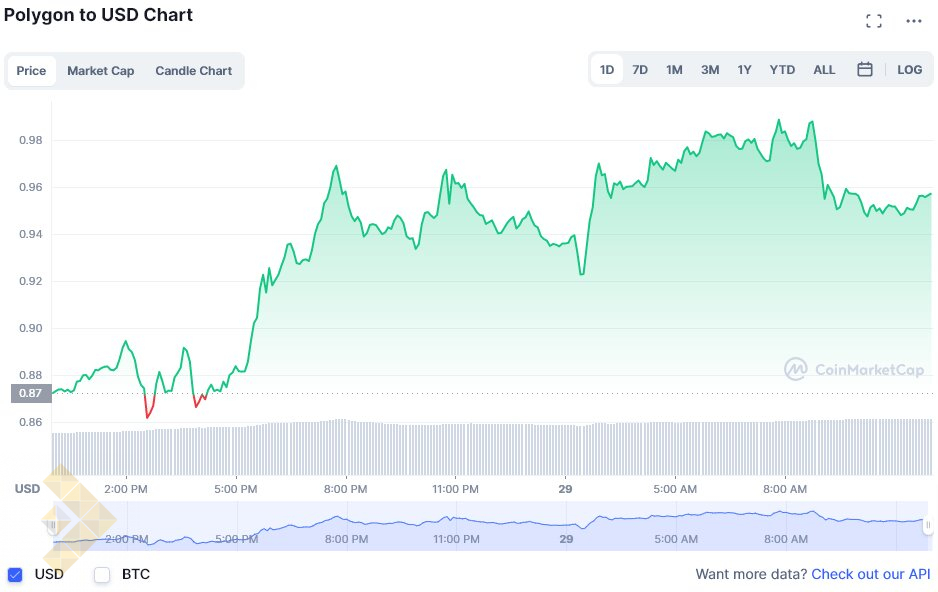Toggle LOG scale on chart
Screen dimensions: 938x592
[910, 70]
